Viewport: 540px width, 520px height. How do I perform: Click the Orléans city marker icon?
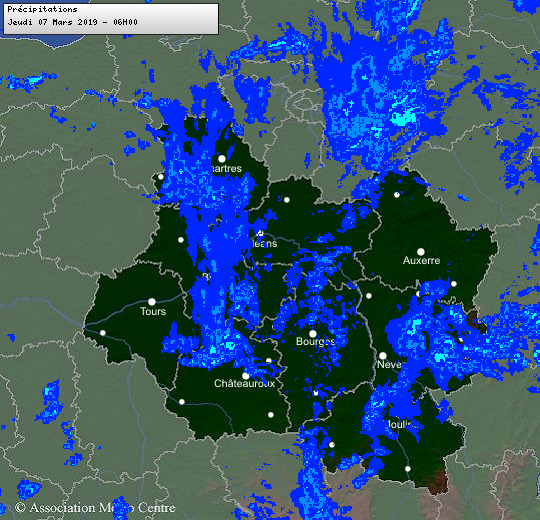tap(260, 233)
